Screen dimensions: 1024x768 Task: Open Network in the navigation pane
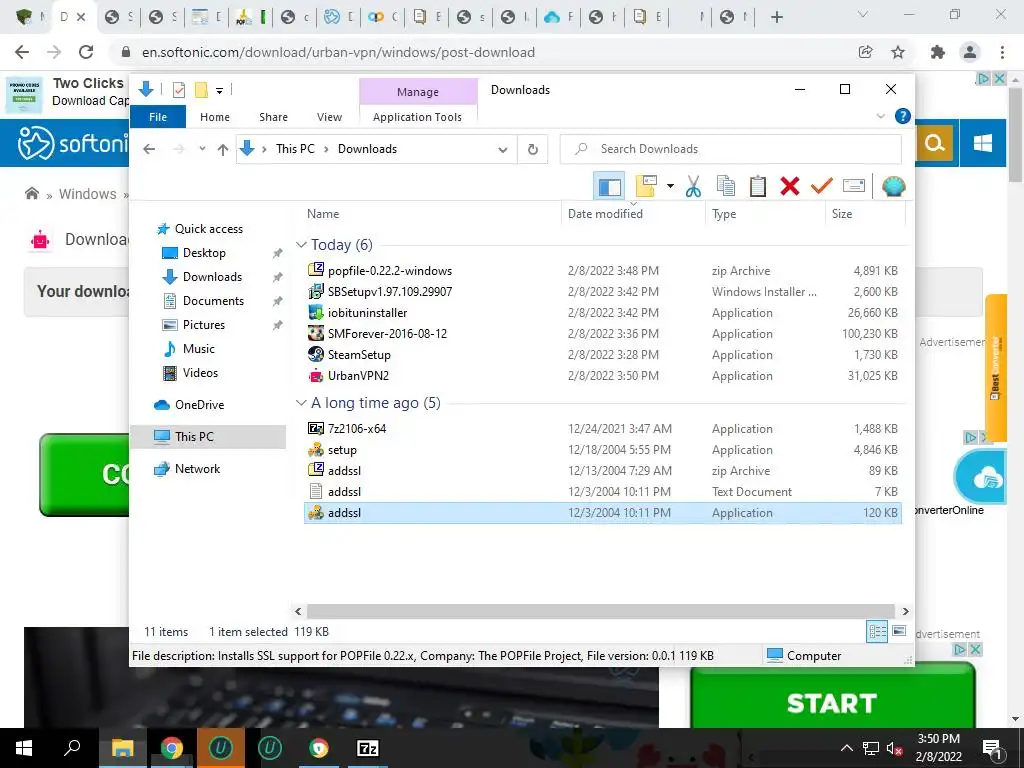coord(197,469)
